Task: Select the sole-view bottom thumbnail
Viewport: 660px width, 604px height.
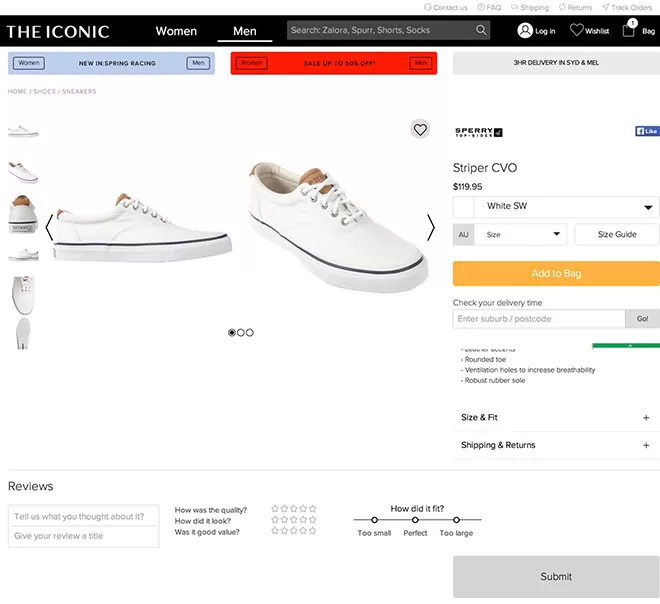Action: 23,333
